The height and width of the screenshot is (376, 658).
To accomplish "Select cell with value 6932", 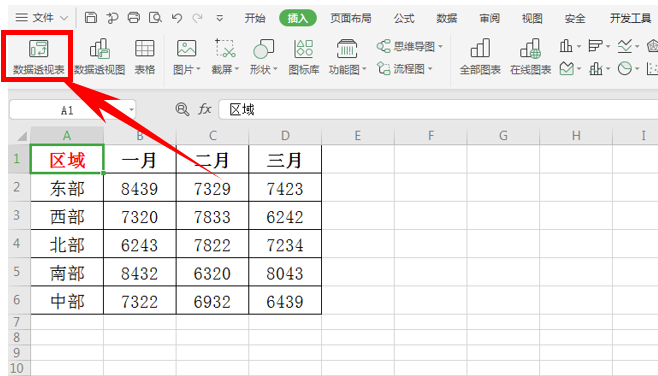I will click(x=212, y=300).
